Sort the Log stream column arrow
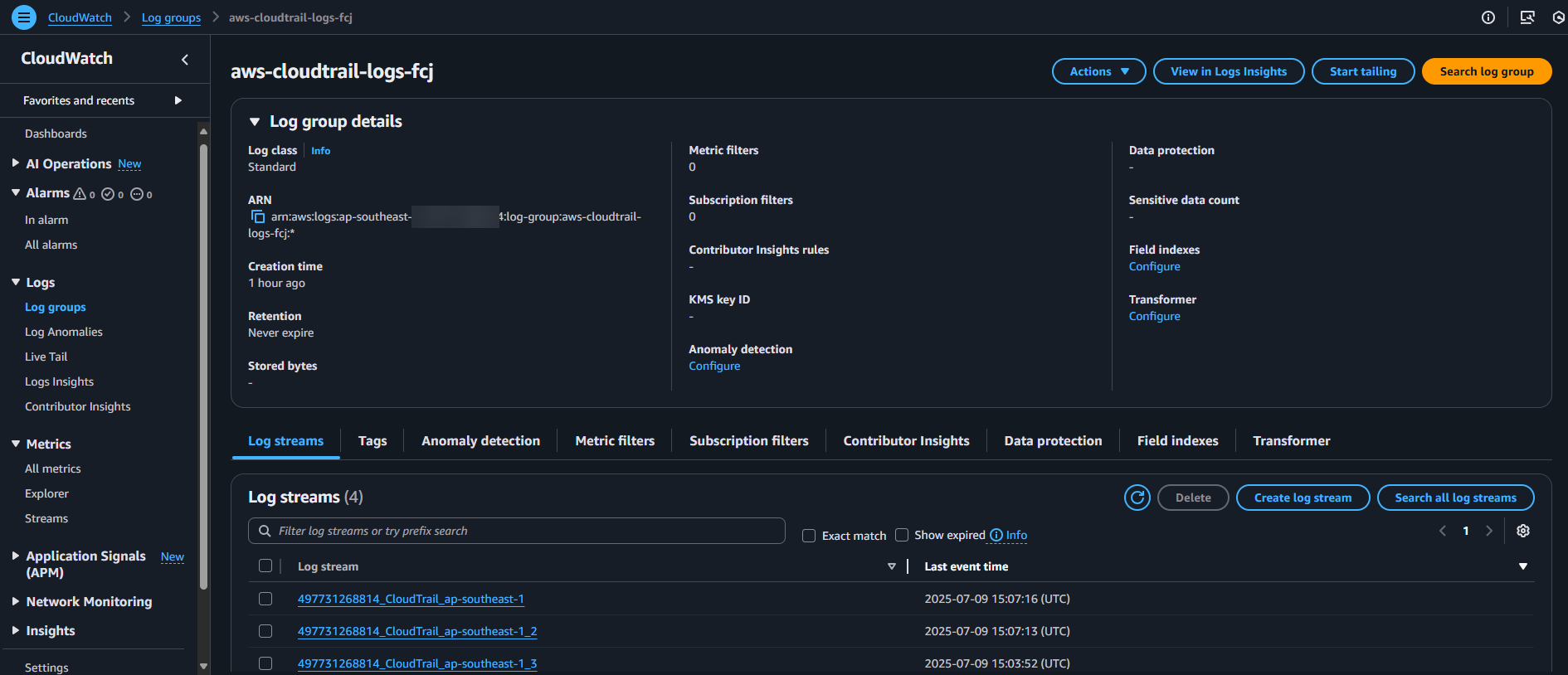The height and width of the screenshot is (675, 1568). [x=892, y=566]
